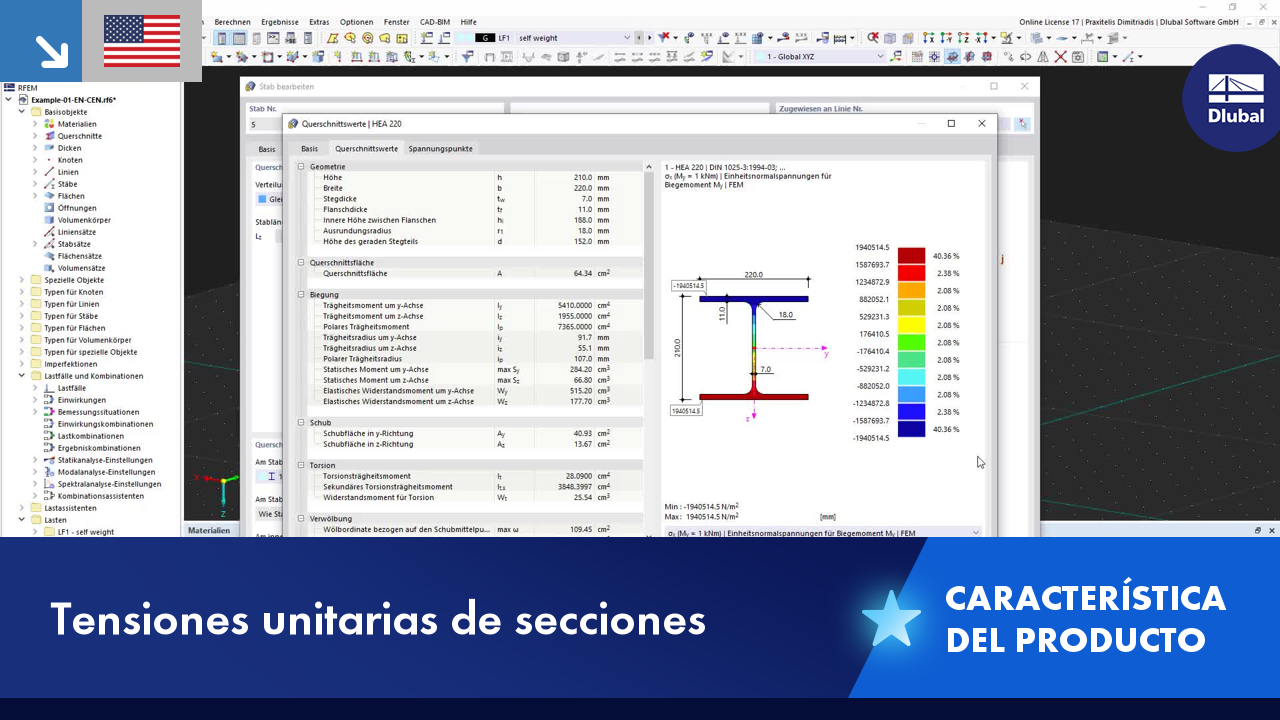Click the view in Z direction icon
1280x720 pixels.
click(963, 38)
